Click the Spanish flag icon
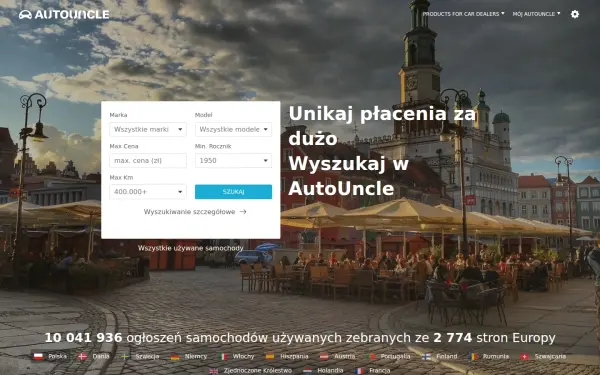This screenshot has width=600, height=375. (x=270, y=357)
